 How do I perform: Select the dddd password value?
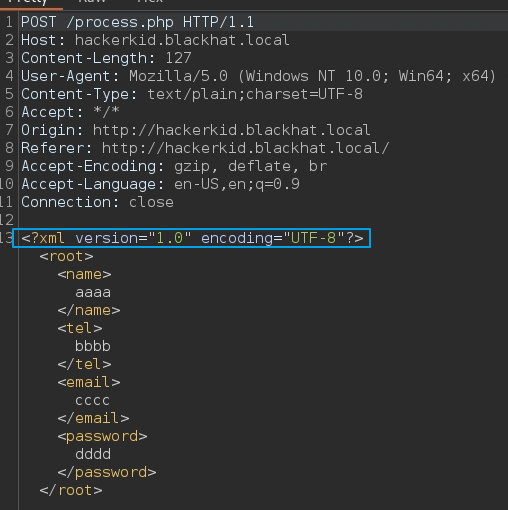tap(93, 454)
